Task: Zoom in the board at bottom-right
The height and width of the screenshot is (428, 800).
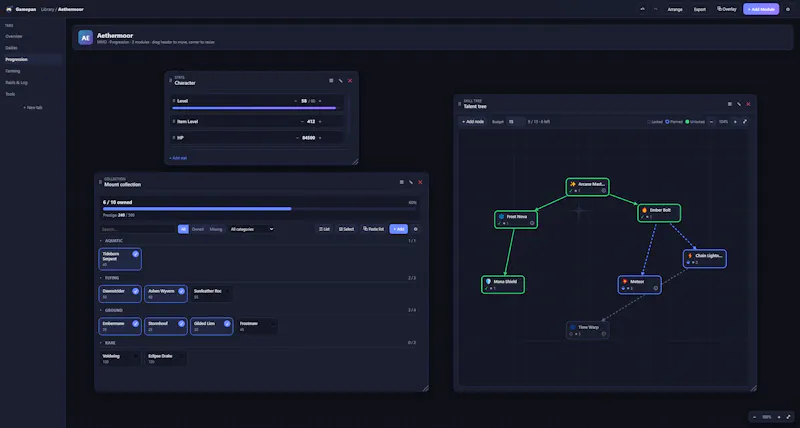Action: point(779,417)
